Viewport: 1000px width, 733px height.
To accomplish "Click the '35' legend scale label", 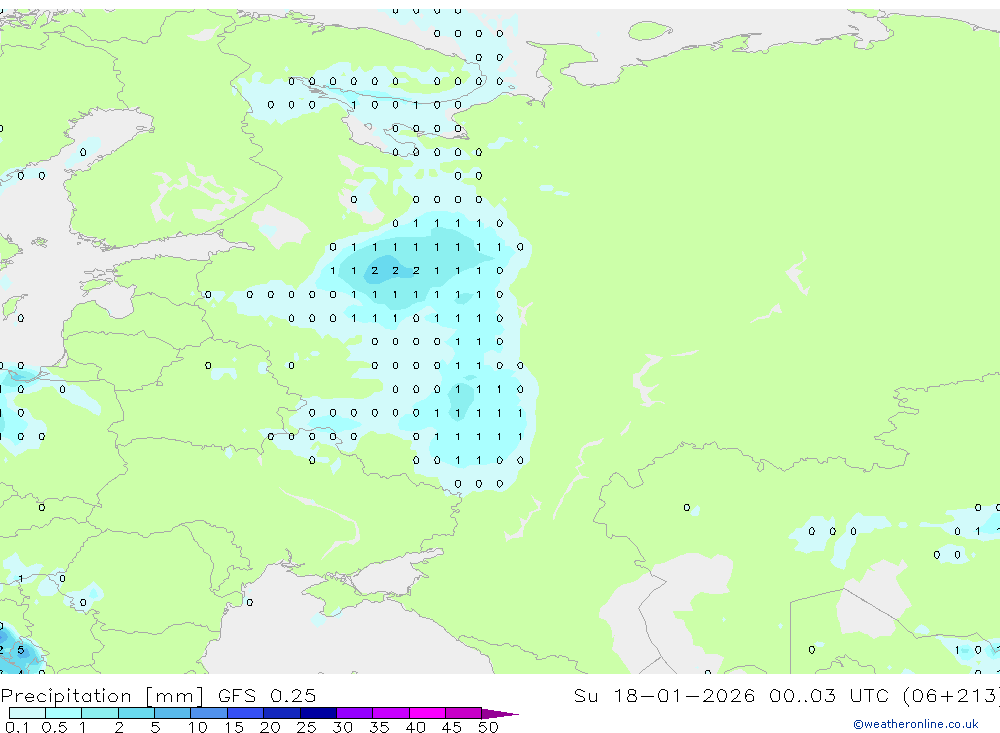I will click(379, 727).
